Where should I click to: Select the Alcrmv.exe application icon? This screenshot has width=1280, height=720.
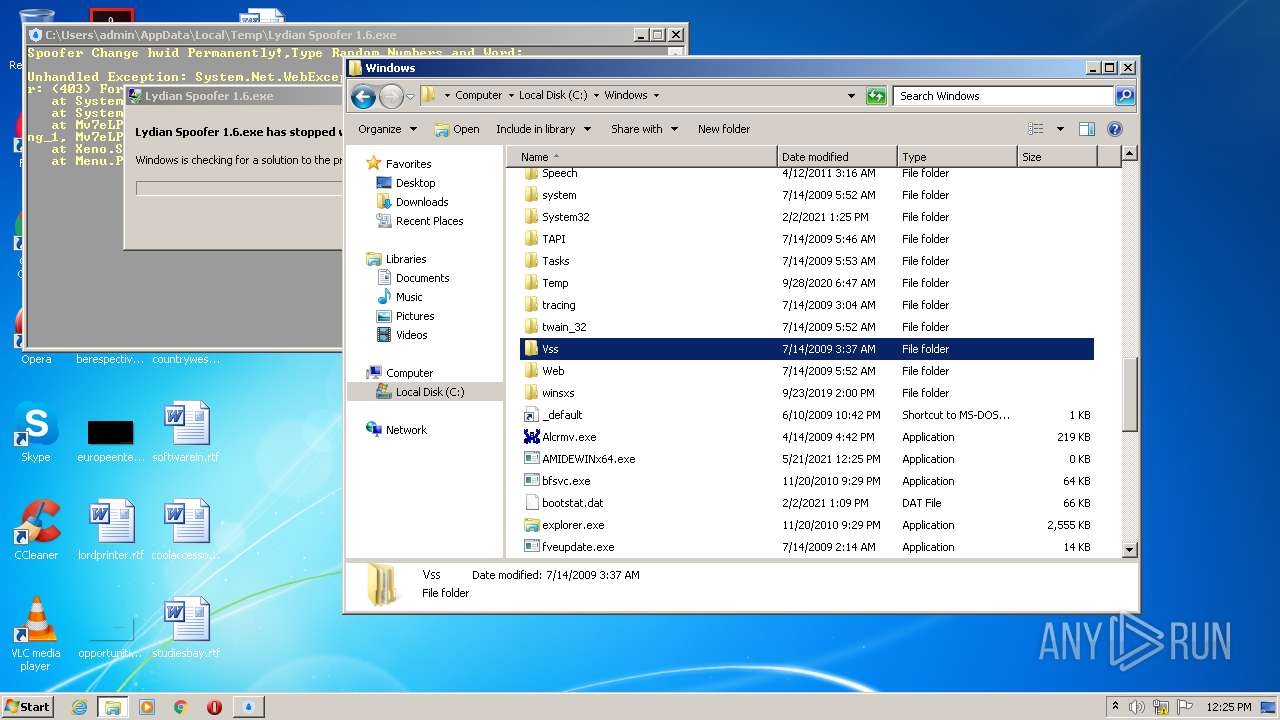click(532, 437)
